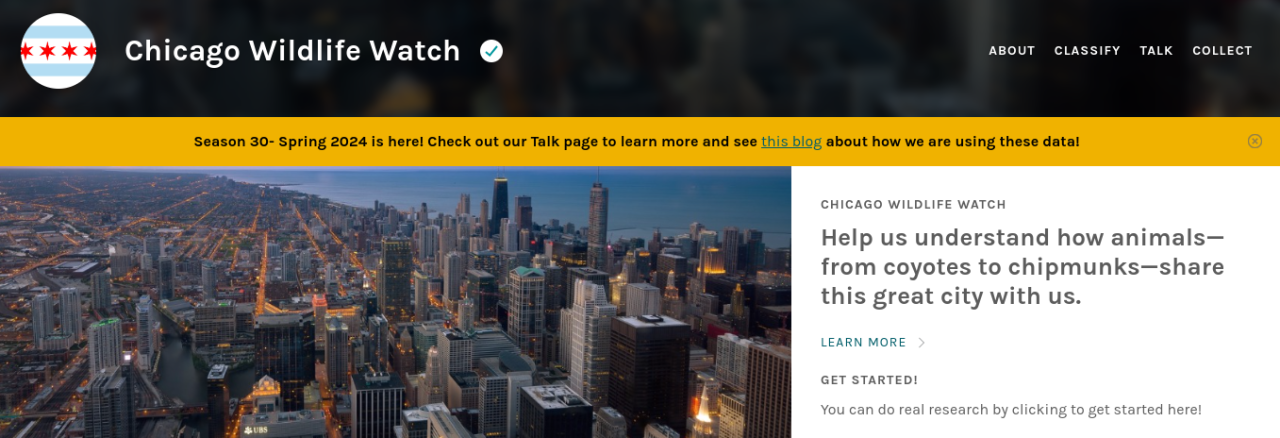Open the Talk discussion boards
This screenshot has height=438, width=1280.
1156,51
